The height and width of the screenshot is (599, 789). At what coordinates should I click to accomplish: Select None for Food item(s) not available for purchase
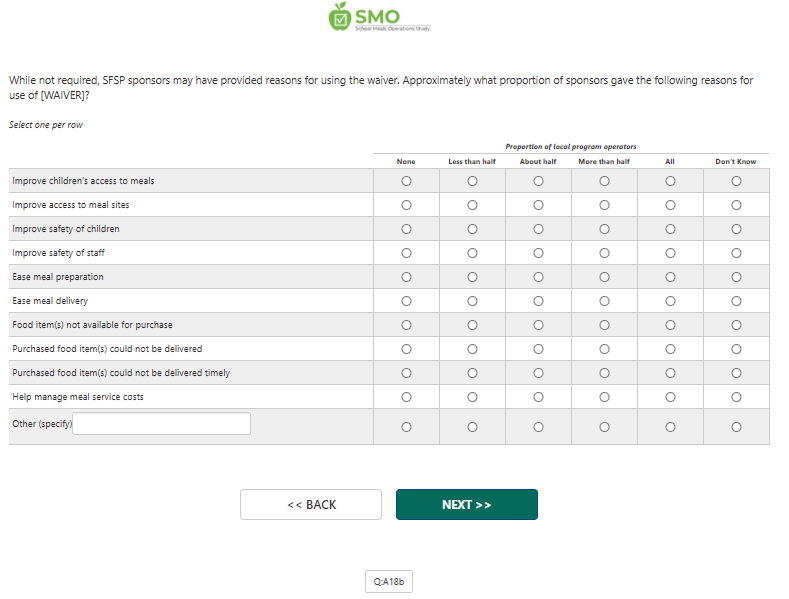coord(406,325)
